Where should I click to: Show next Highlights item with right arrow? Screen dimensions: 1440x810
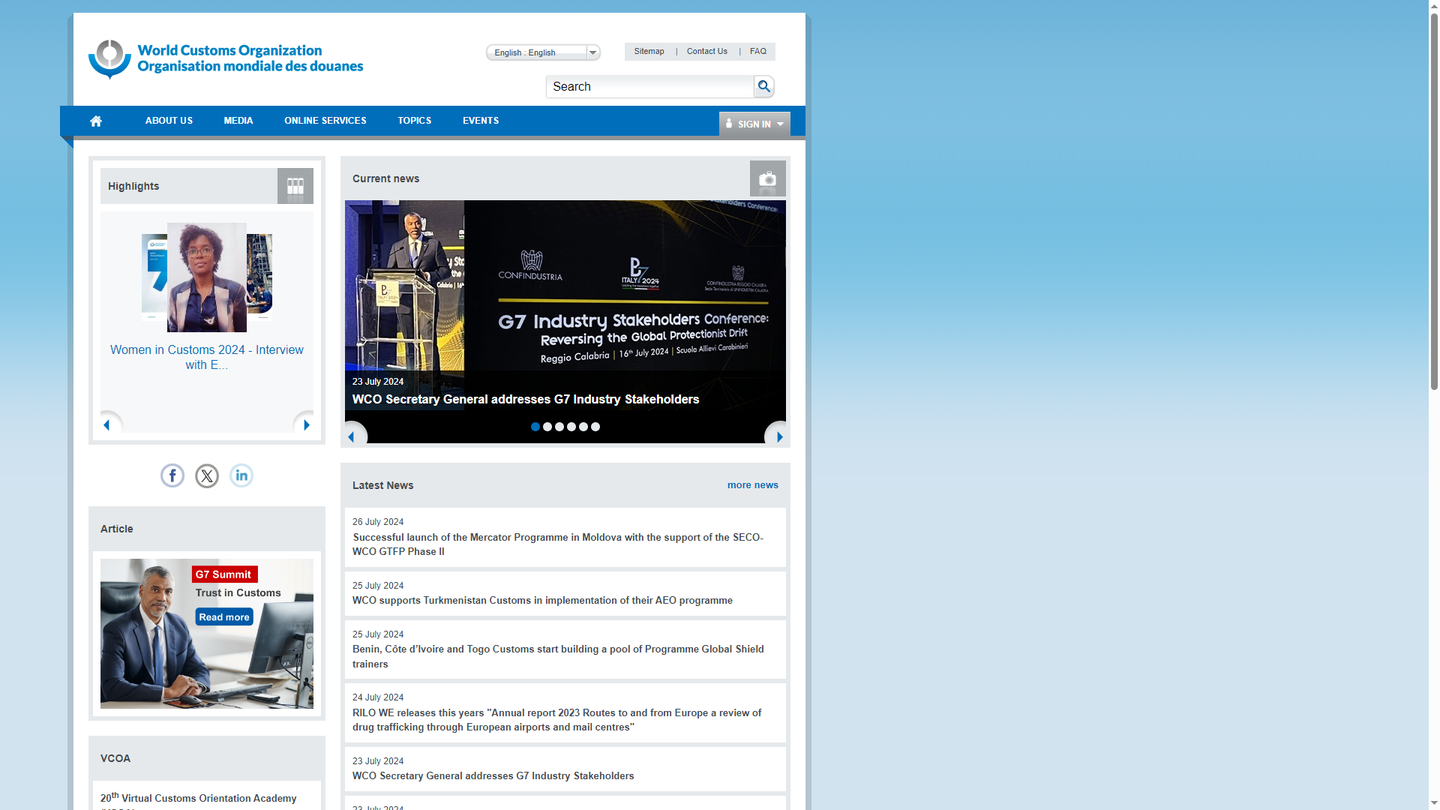[305, 424]
